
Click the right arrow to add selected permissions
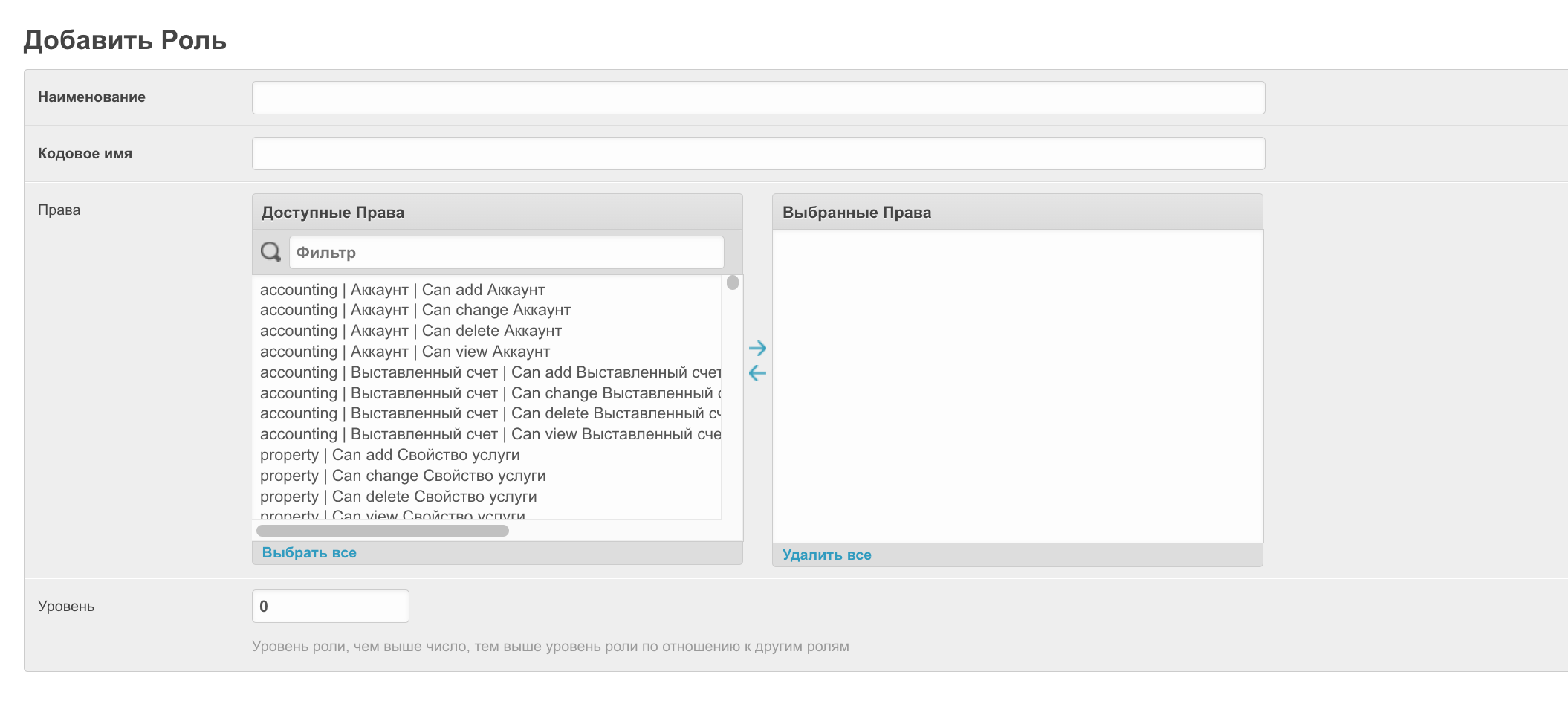[757, 348]
